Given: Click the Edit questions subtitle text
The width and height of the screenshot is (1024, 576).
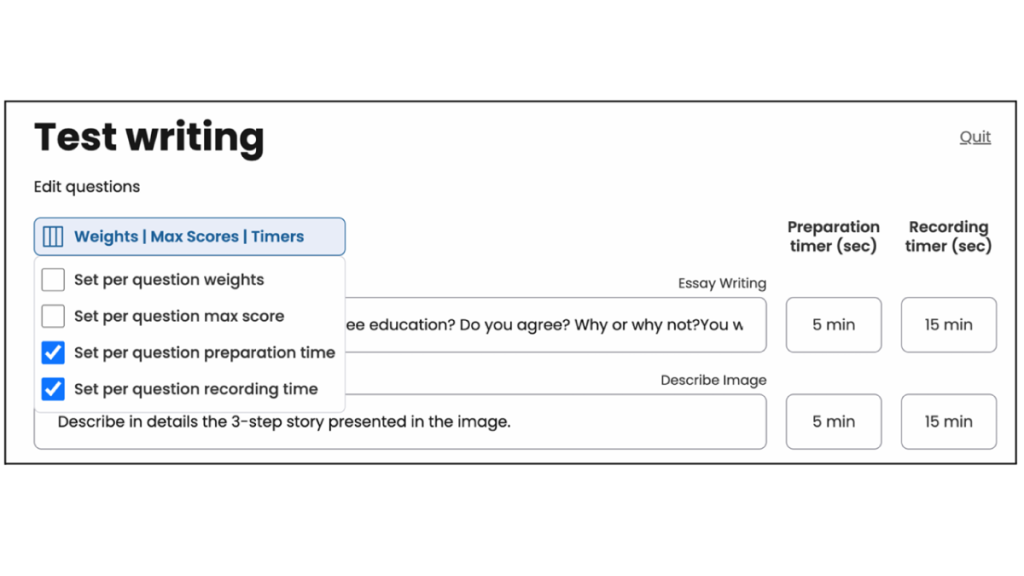Looking at the screenshot, I should pos(87,187).
